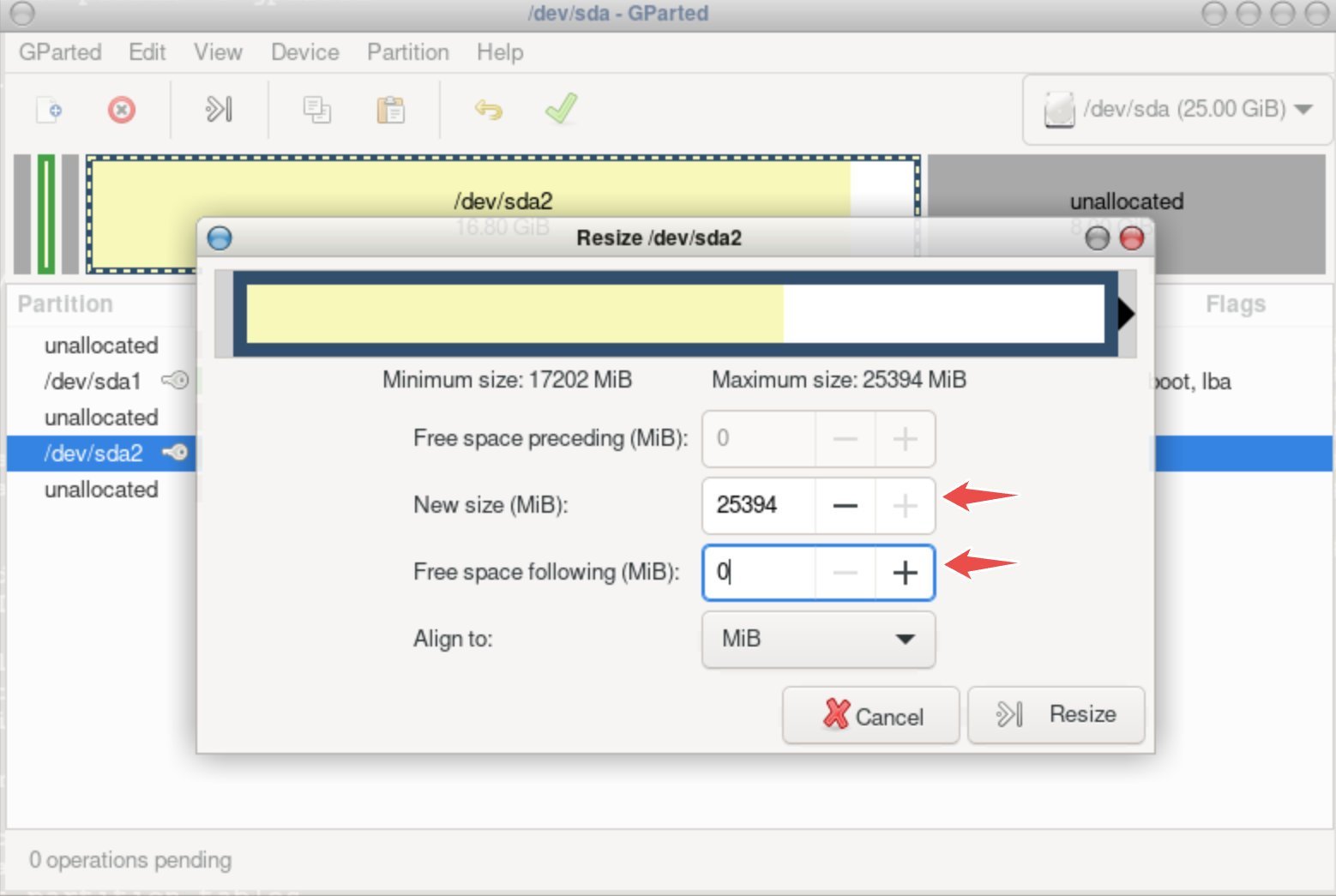The width and height of the screenshot is (1336, 896).
Task: Increase Free space following with plus button
Action: tap(905, 572)
